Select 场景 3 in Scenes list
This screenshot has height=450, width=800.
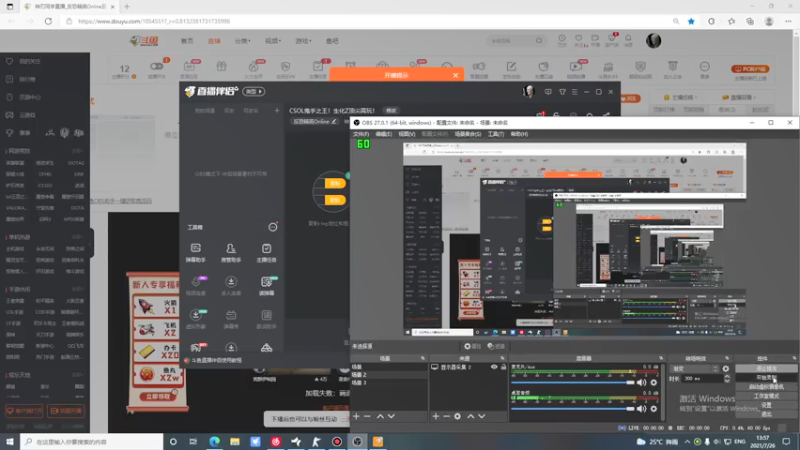389,383
